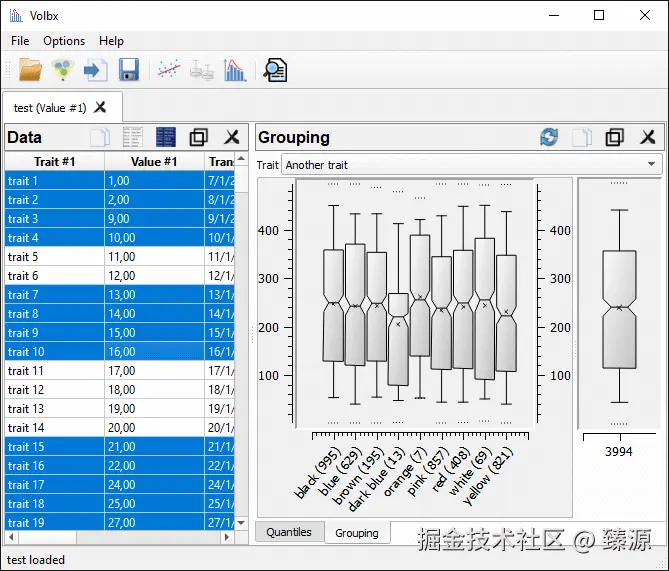The image size is (669, 571).
Task: Click the Volbx app icon in title bar
Action: pos(16,16)
